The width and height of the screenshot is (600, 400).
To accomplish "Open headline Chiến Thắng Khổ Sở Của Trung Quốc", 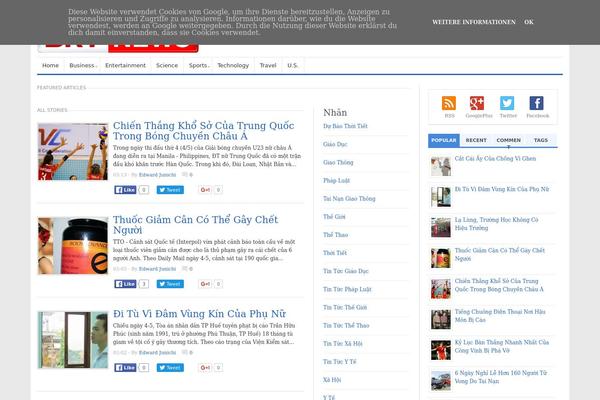I will (x=204, y=131).
